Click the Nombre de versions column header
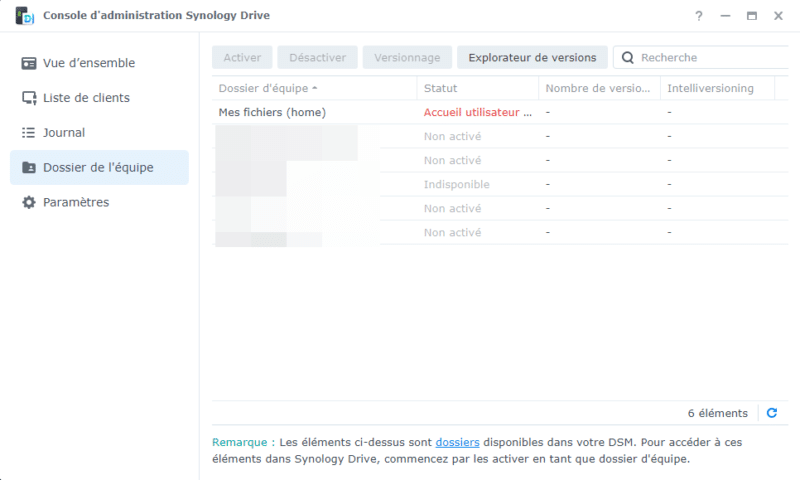 coord(599,88)
